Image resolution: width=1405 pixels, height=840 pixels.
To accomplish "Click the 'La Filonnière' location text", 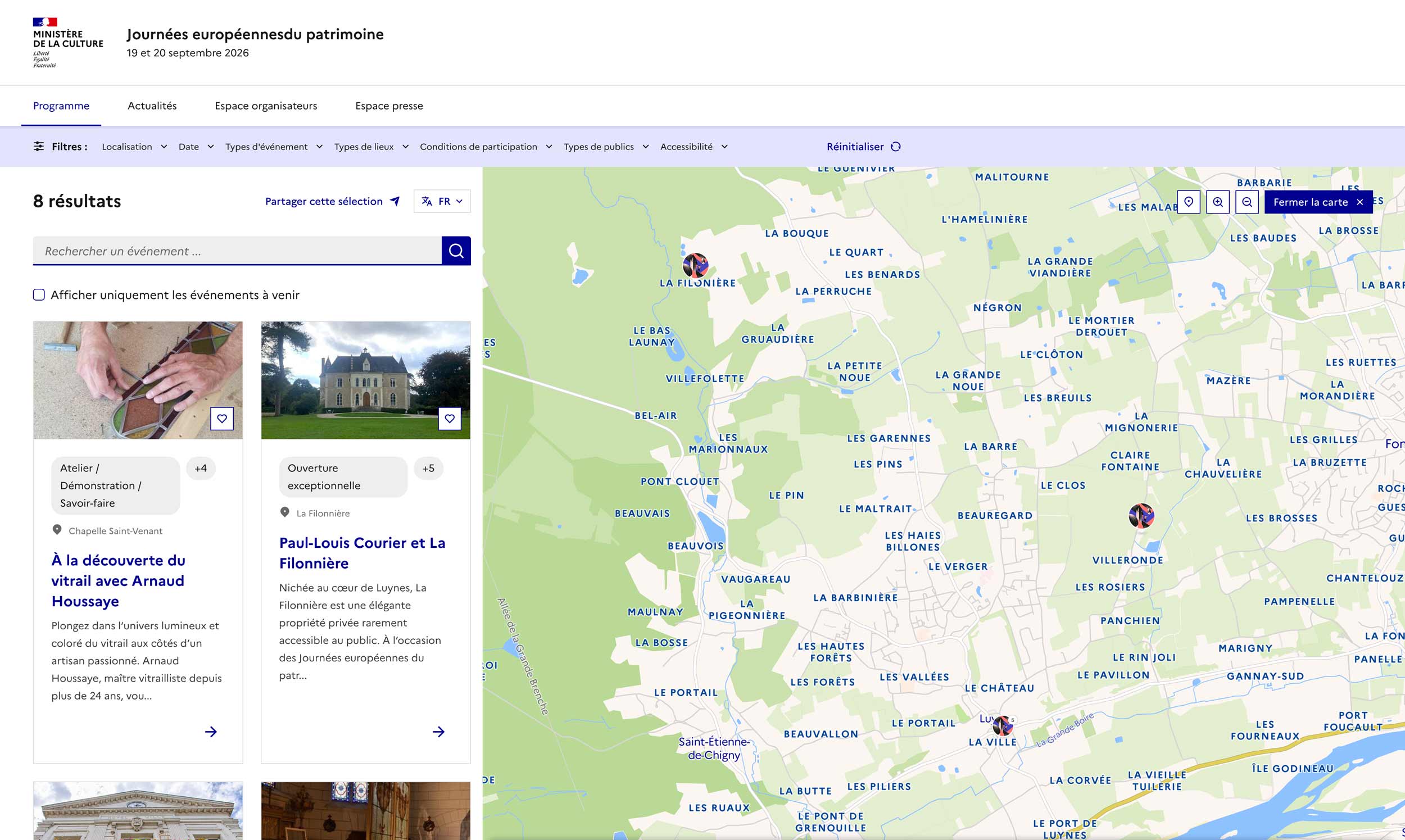I will click(x=323, y=513).
